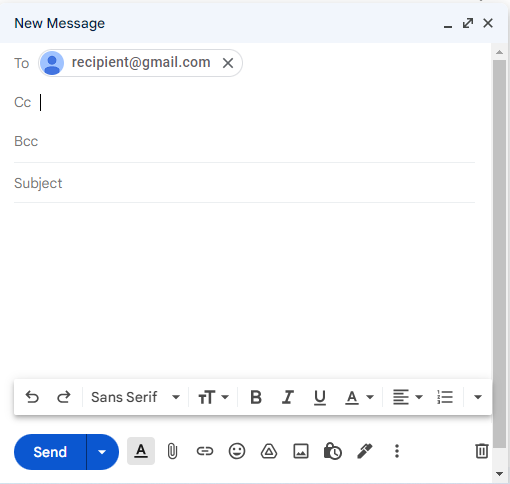
Task: Remove recipient@gmail.com from To field
Action: coord(228,63)
